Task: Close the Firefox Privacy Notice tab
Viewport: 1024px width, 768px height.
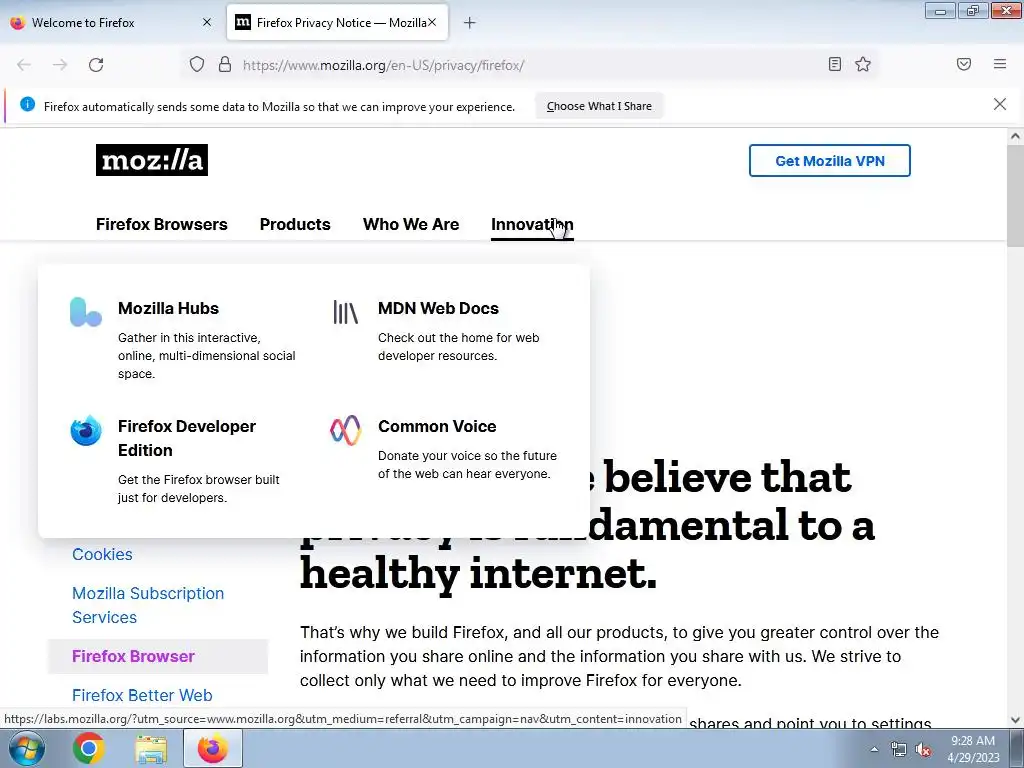Action: click(x=432, y=22)
